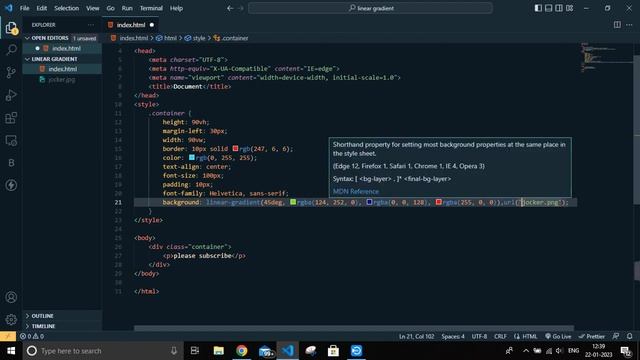Open the Edit menu
This screenshot has width=640, height=360.
coord(42,8)
